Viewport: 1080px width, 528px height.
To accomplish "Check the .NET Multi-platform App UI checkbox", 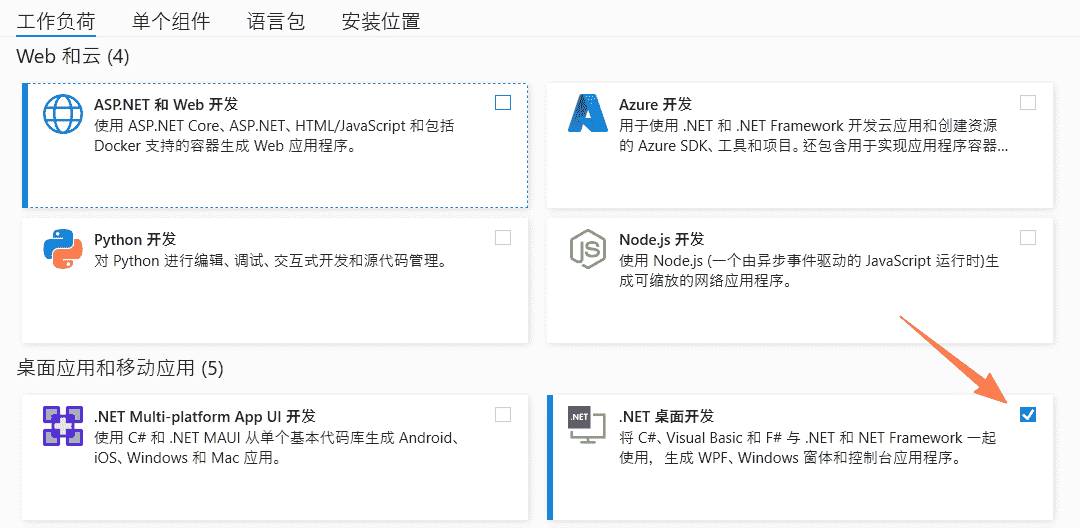I will 503,414.
